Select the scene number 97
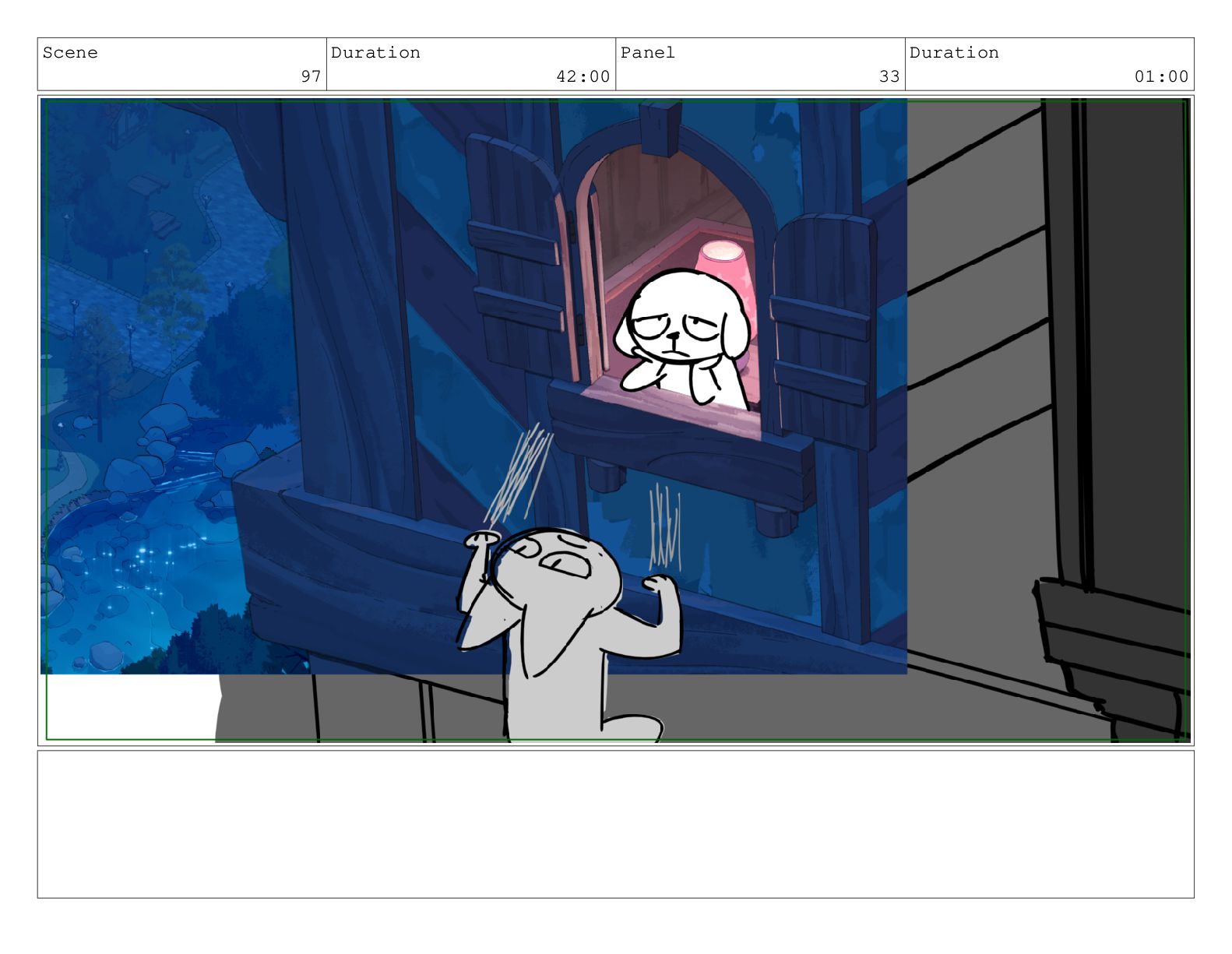Image resolution: width=1232 pixels, height=954 pixels. [311, 76]
